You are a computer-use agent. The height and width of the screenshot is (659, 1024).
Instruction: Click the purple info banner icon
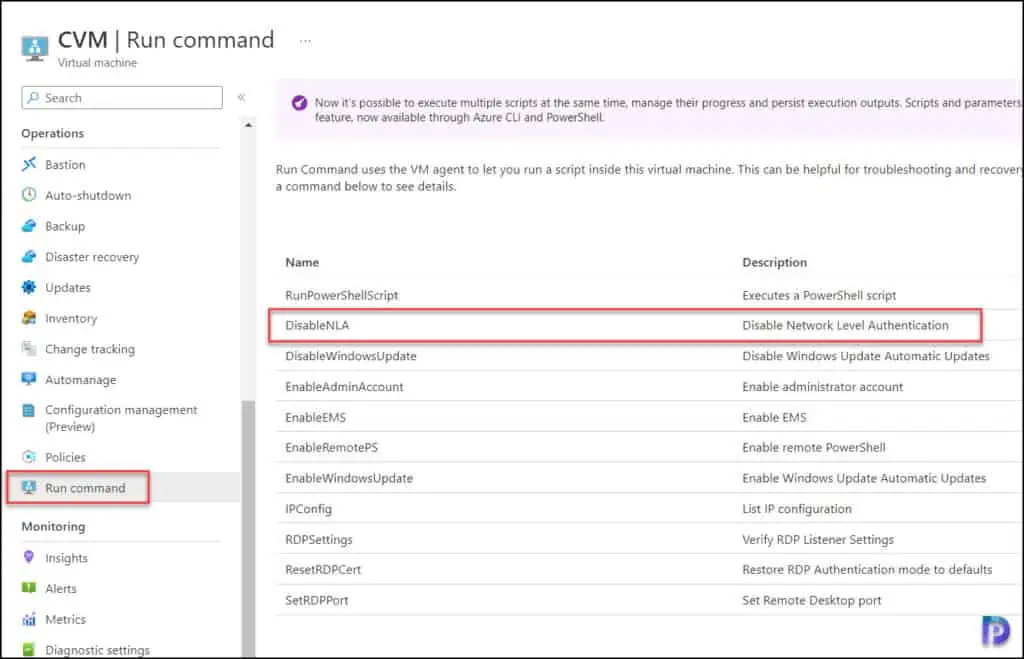tap(299, 103)
